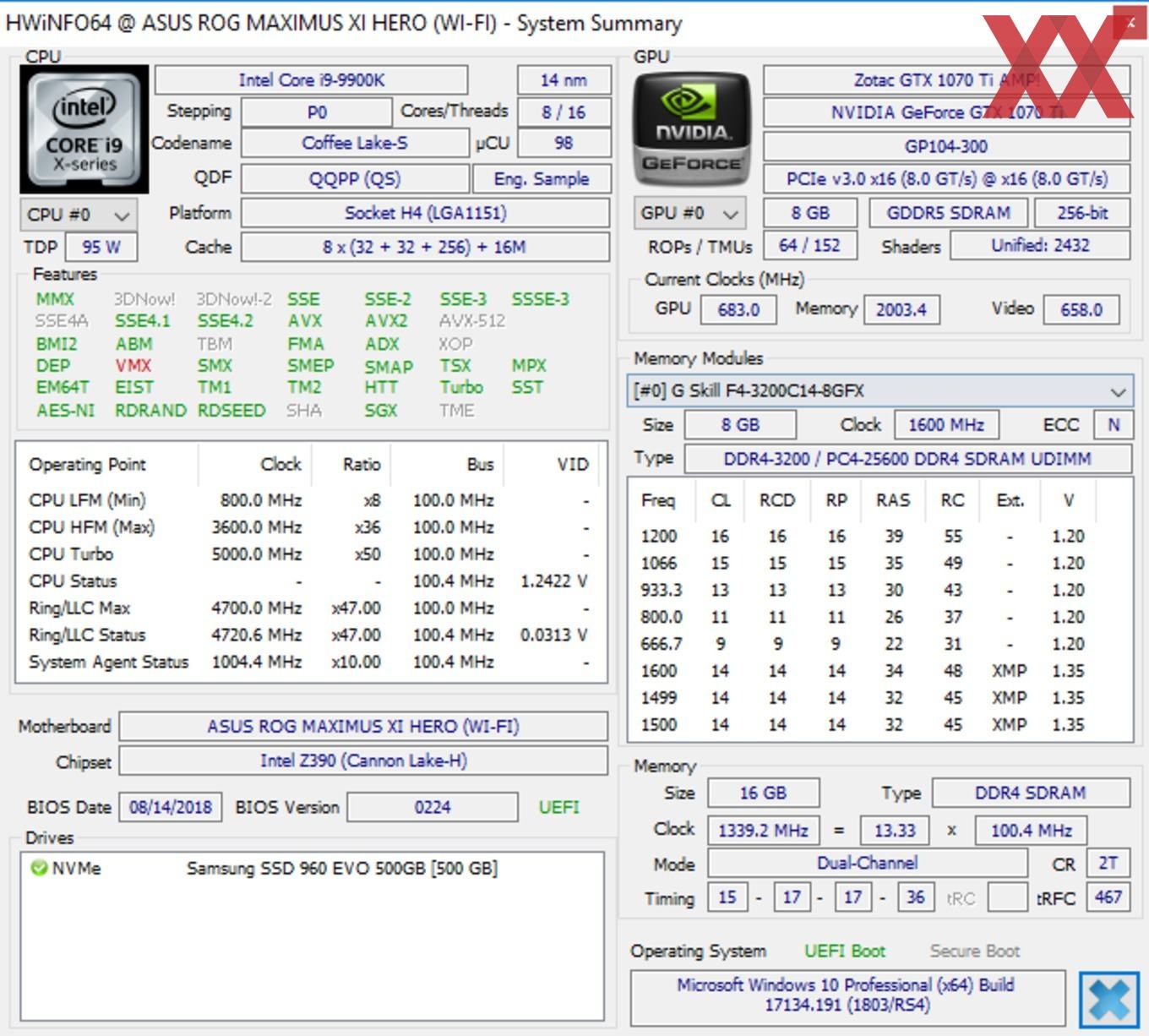The height and width of the screenshot is (1036, 1149).
Task: Click the Dual-Channel mode field
Action: (867, 863)
